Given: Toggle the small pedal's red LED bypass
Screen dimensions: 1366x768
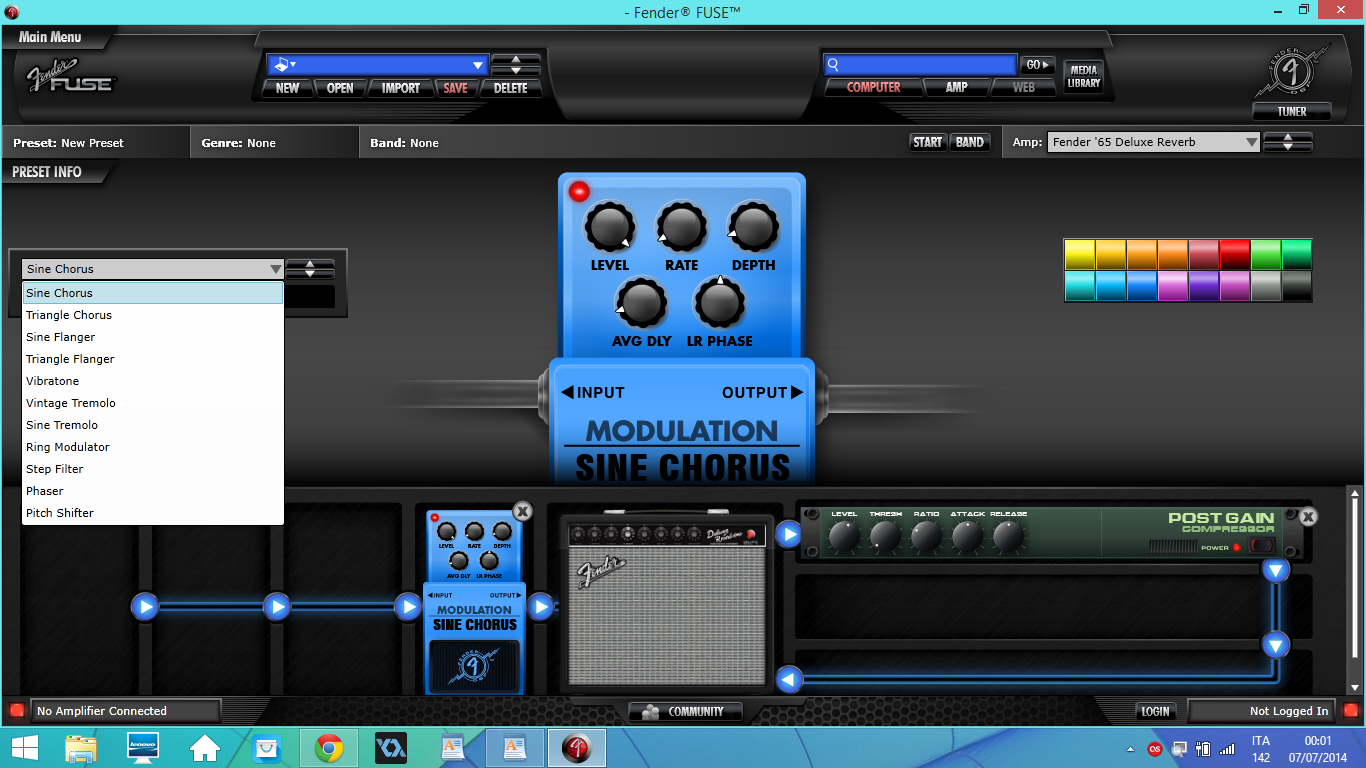Looking at the screenshot, I should tap(435, 518).
